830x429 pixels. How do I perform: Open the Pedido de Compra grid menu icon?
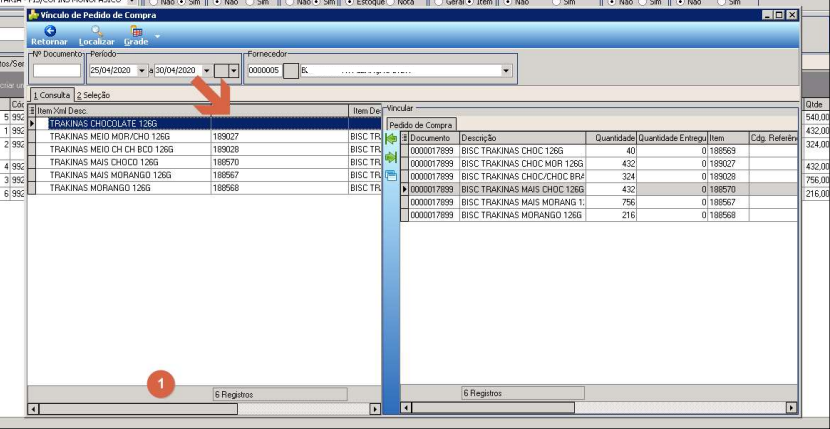pos(405,138)
